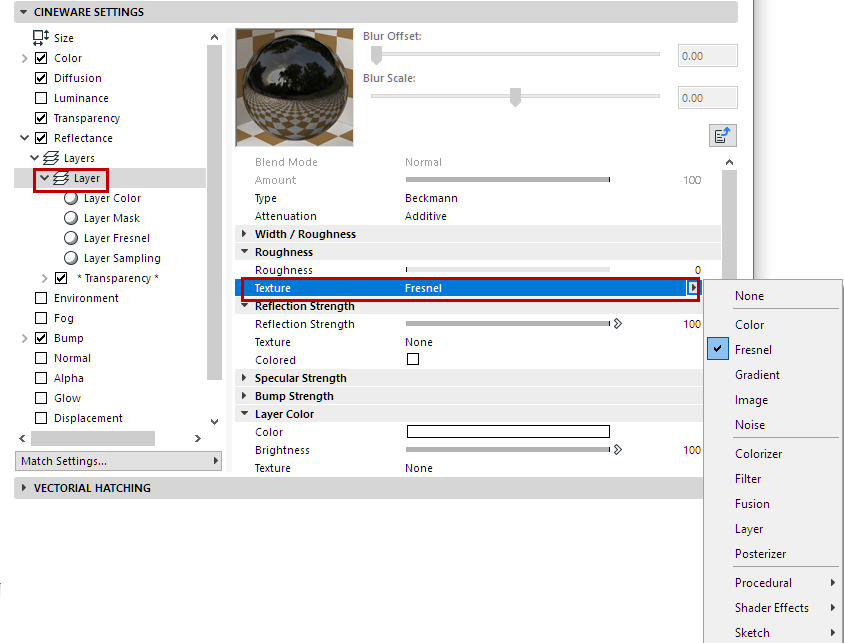Click the checkmark icon next to Fresnel in the menu
Screen dimensions: 844x643
717,349
